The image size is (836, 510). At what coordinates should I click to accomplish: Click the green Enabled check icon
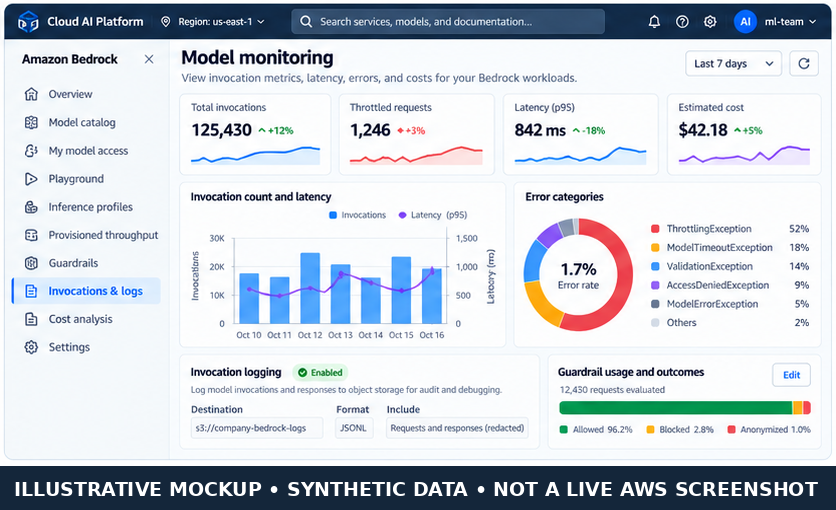coord(302,373)
